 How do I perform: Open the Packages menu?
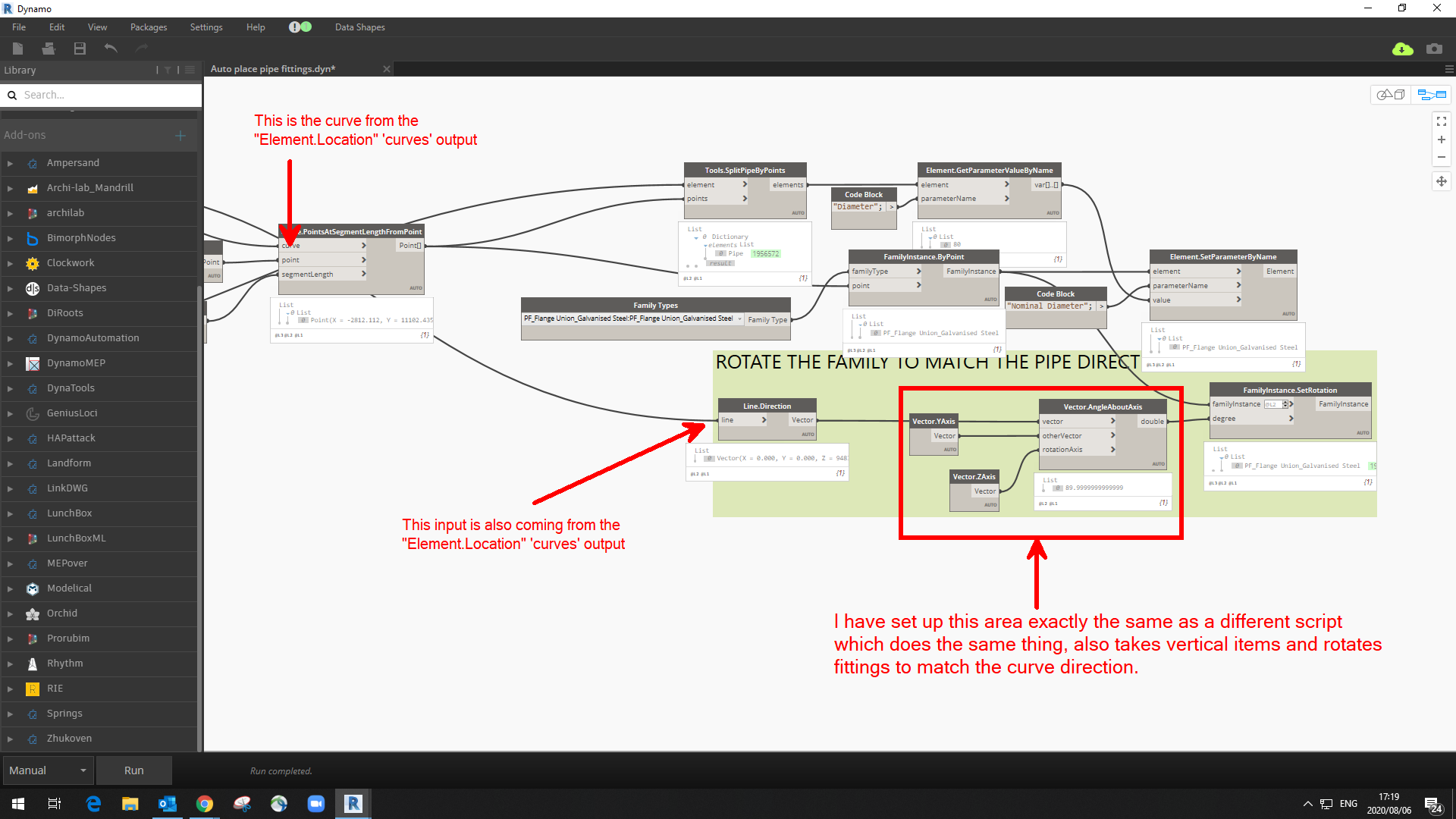(x=149, y=27)
